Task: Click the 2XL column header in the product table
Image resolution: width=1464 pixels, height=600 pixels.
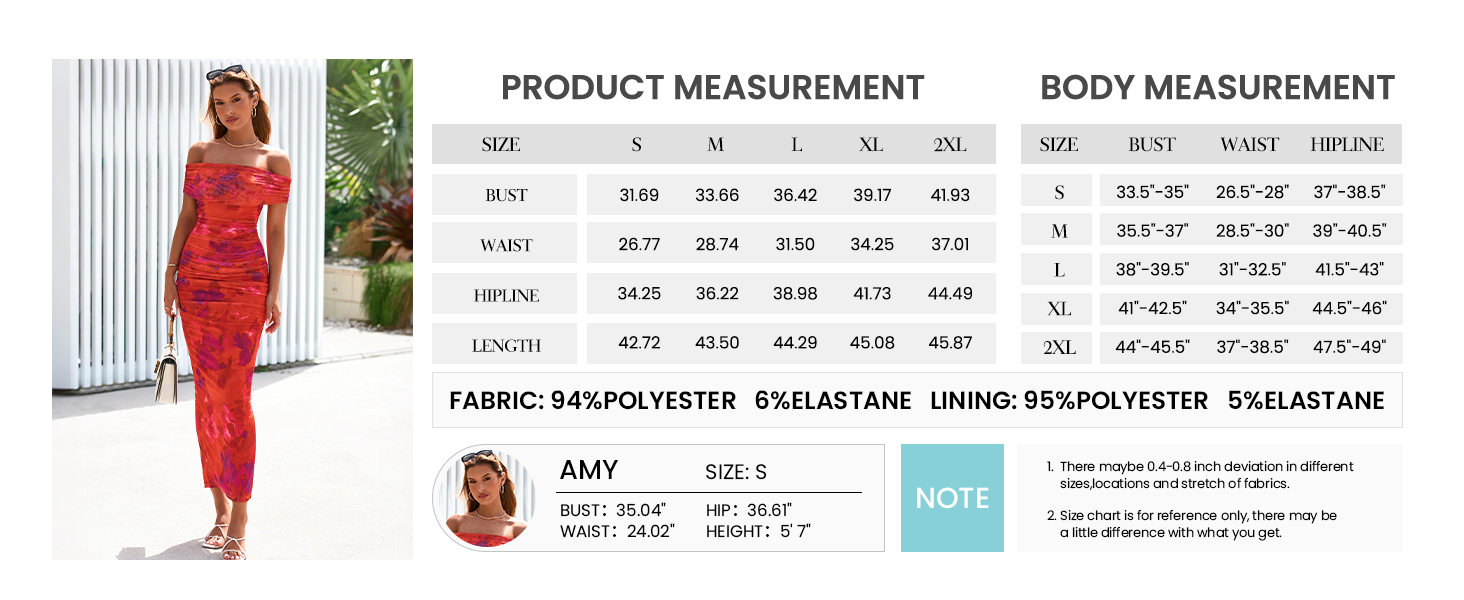Action: [950, 144]
